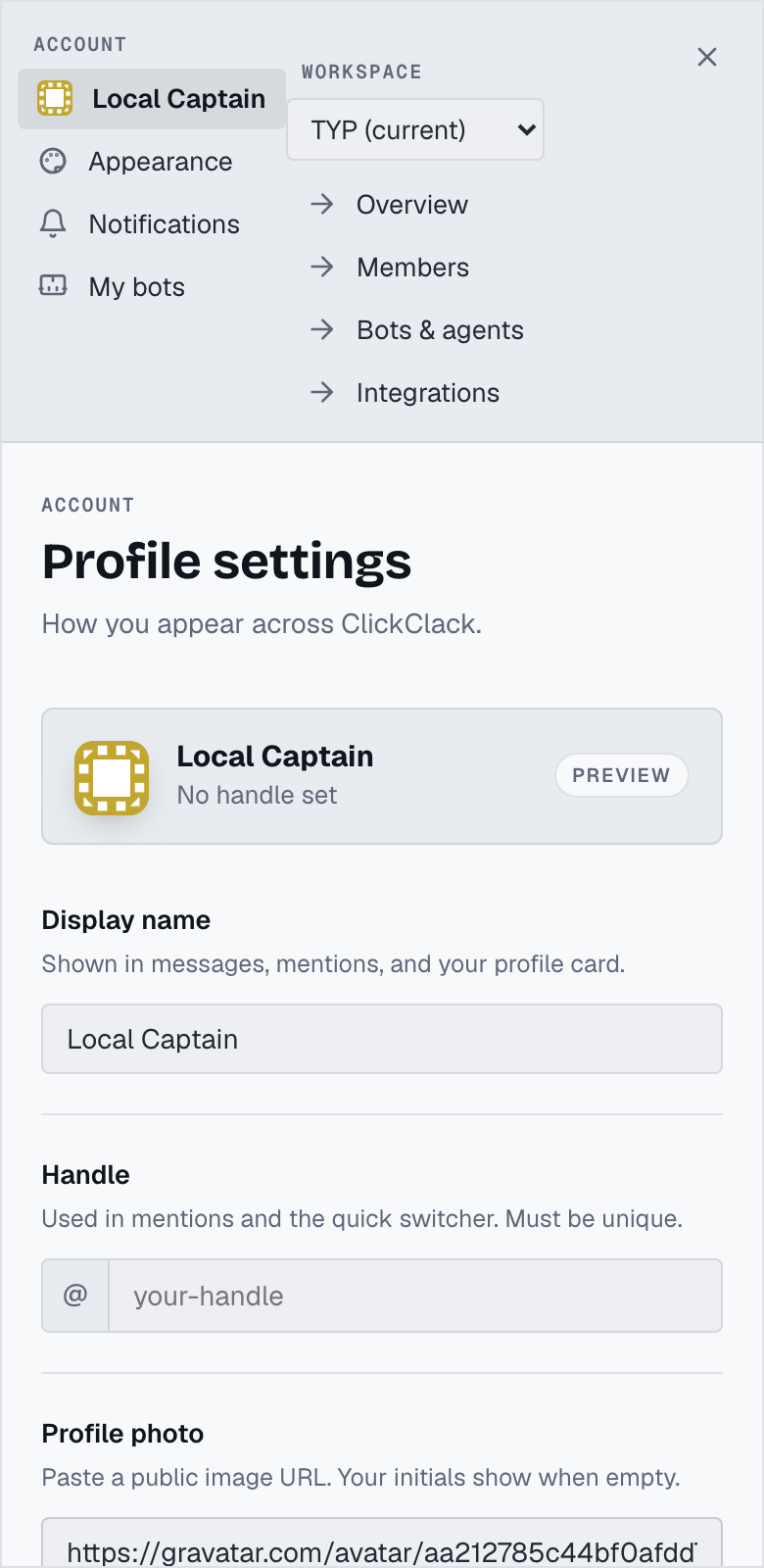Open the Integrations workspace page

[x=428, y=392]
